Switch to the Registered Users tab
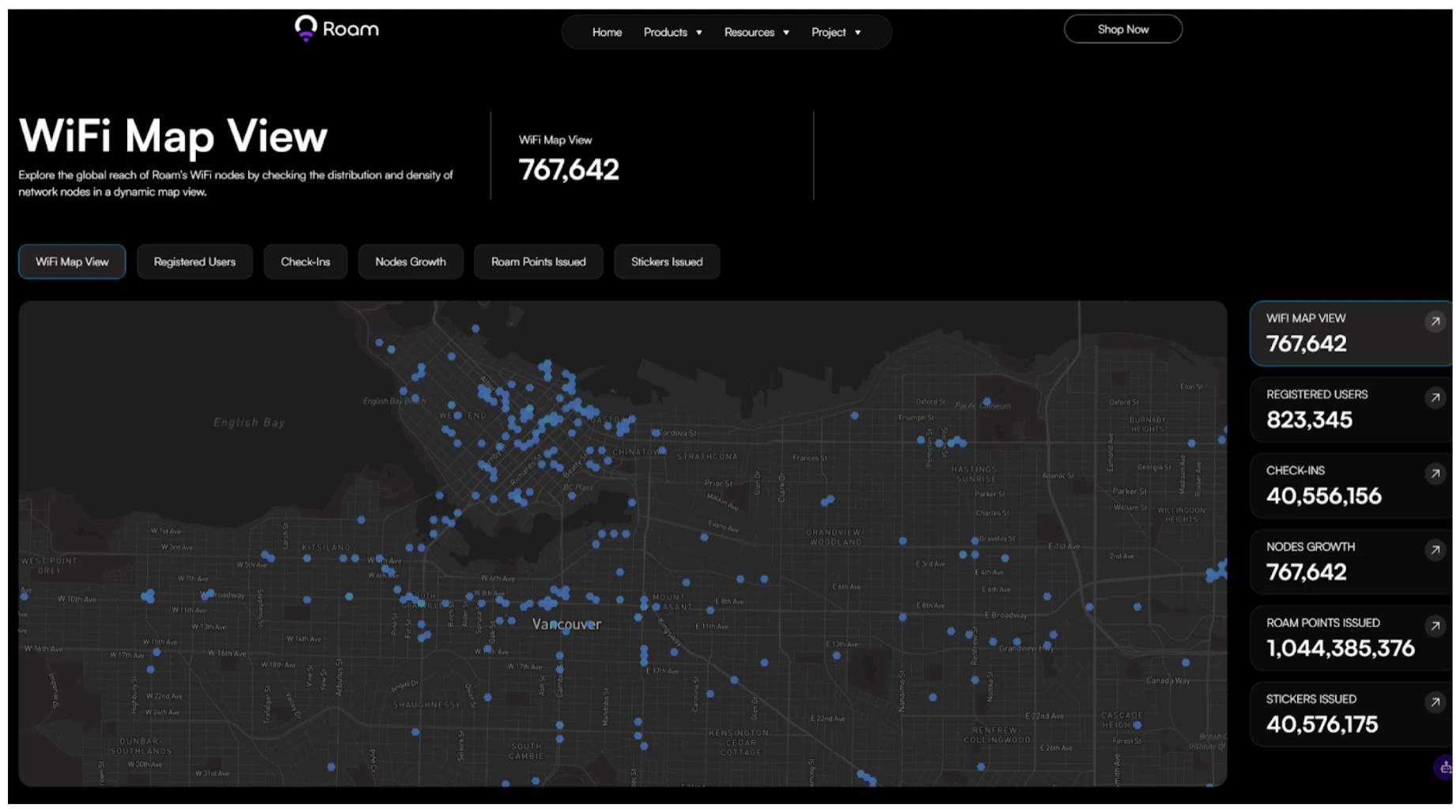This screenshot has width=1456, height=812. pyautogui.click(x=194, y=261)
